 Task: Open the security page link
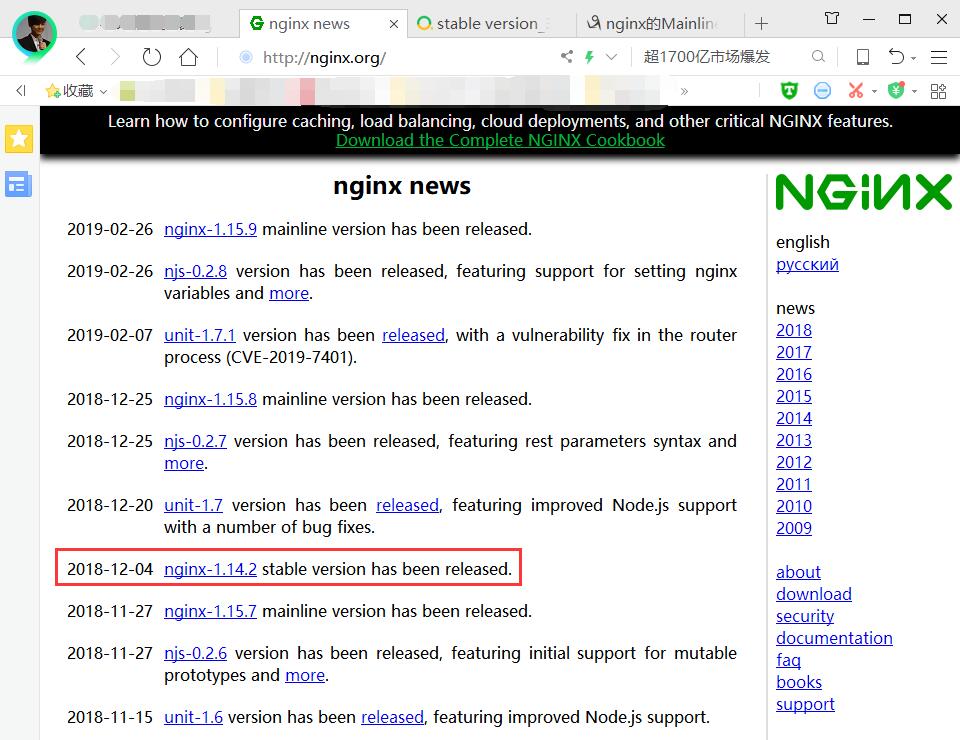point(804,617)
